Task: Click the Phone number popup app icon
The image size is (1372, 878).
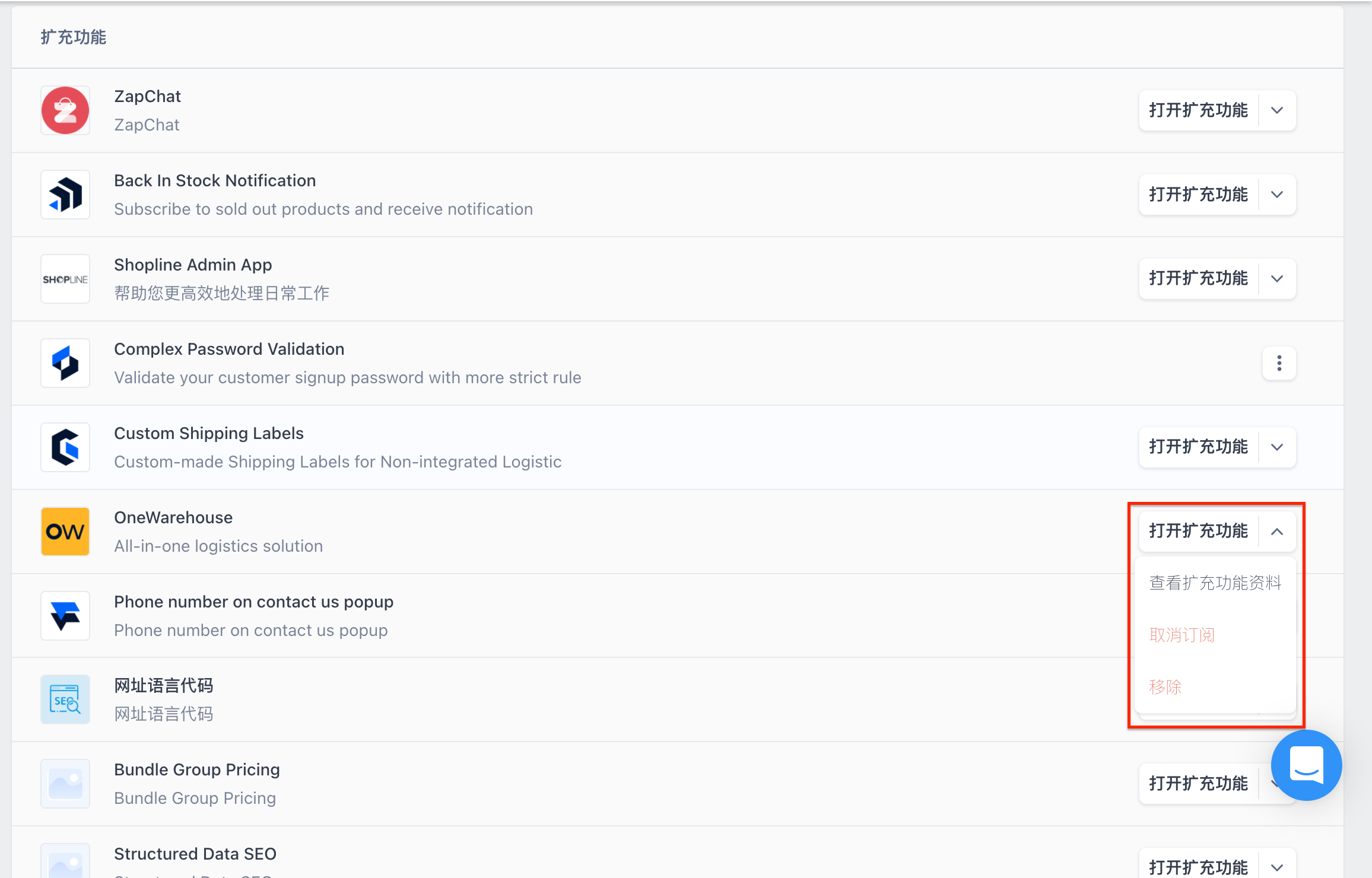Action: pyautogui.click(x=65, y=616)
